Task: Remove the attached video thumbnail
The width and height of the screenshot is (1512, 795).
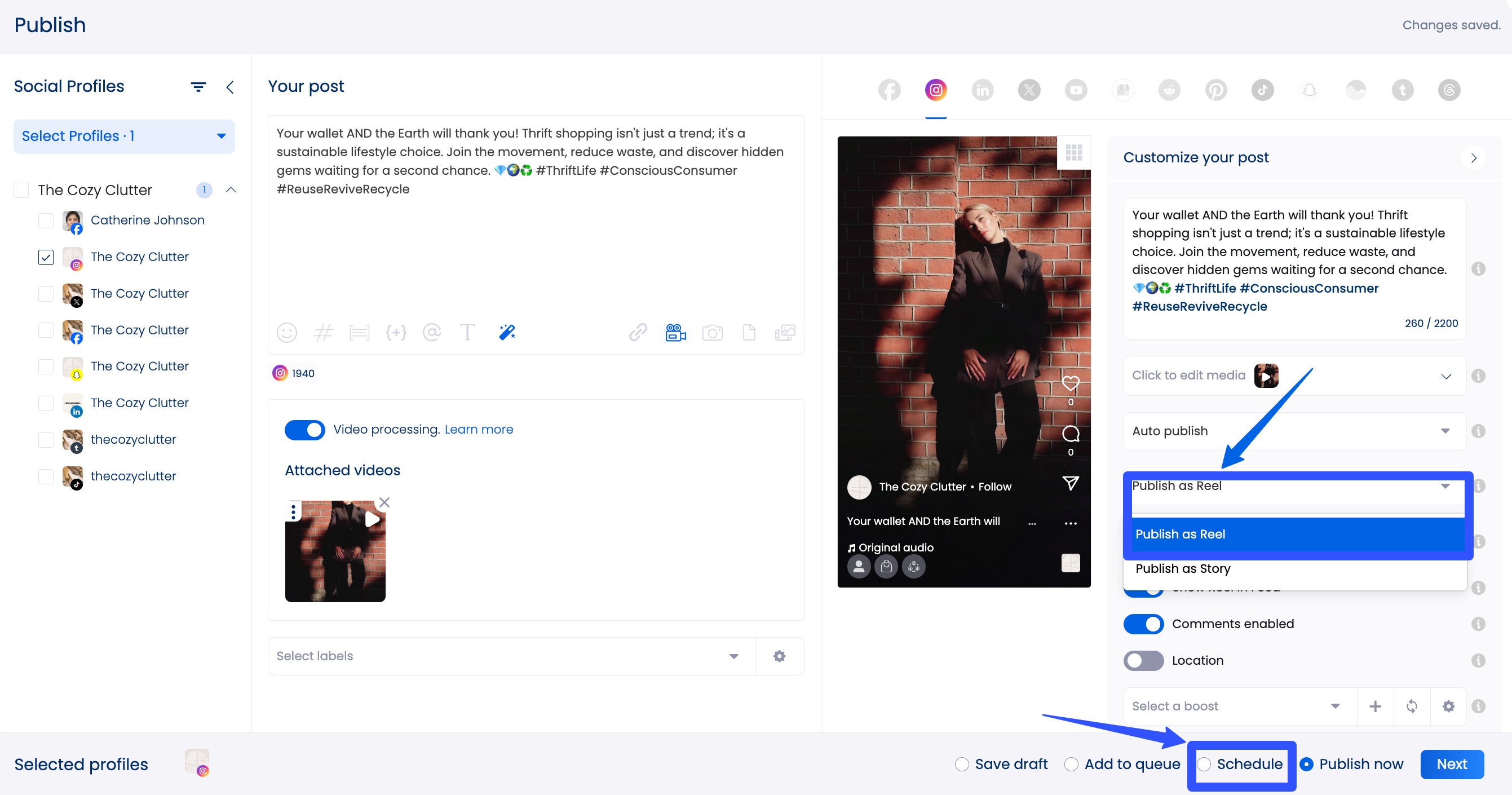Action: pyautogui.click(x=384, y=502)
